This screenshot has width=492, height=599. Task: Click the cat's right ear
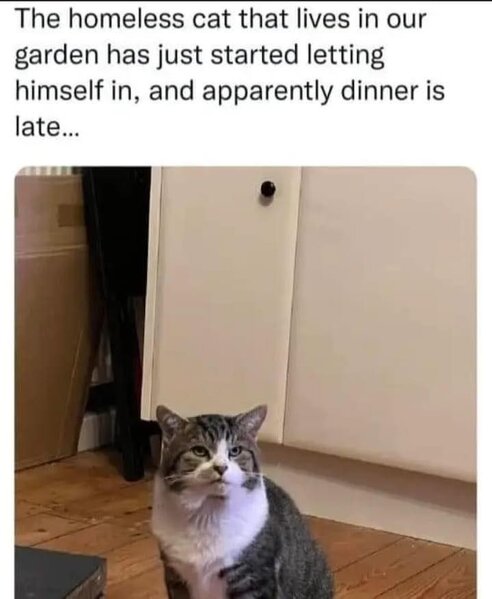coord(251,422)
